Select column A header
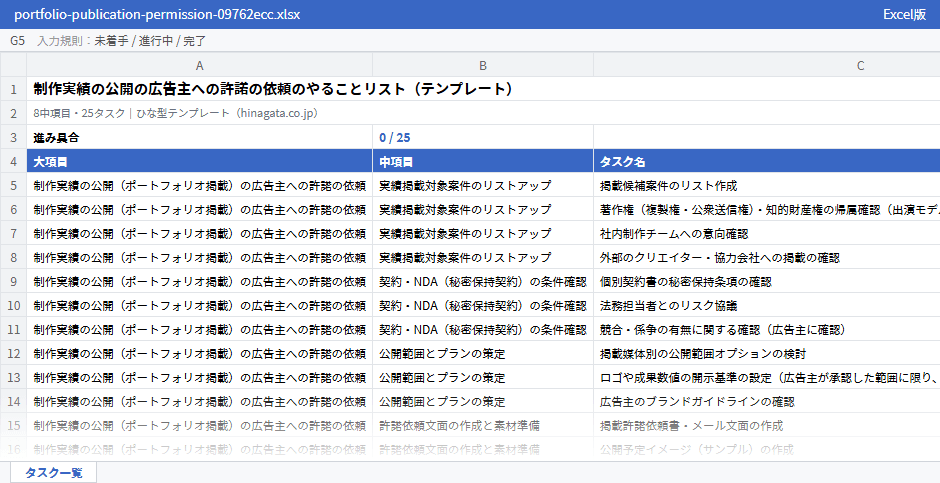This screenshot has height=483, width=940. pyautogui.click(x=200, y=65)
